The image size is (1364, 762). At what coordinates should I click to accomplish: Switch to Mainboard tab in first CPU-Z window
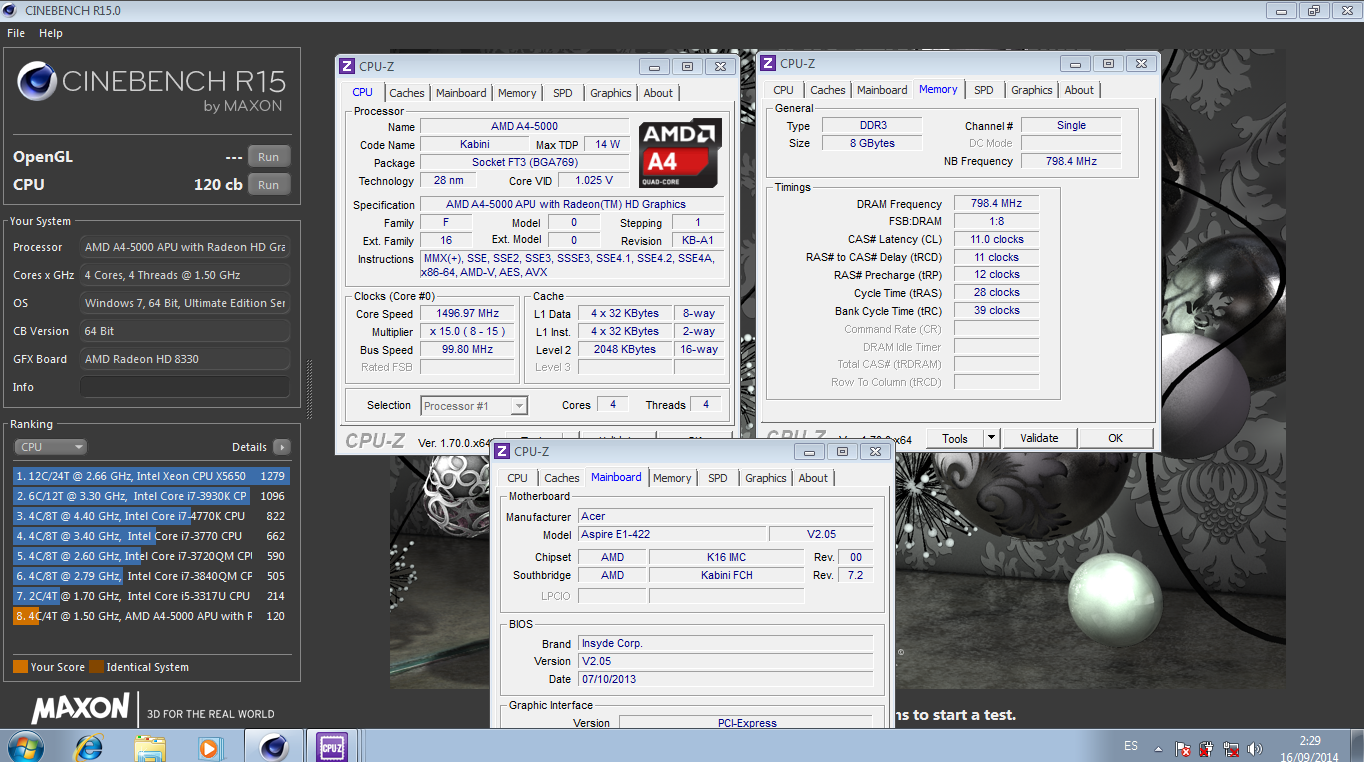click(x=461, y=93)
